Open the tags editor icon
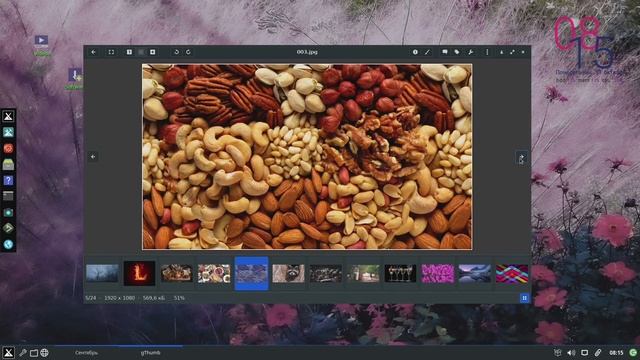Viewport: 640px width, 360px height. point(457,52)
